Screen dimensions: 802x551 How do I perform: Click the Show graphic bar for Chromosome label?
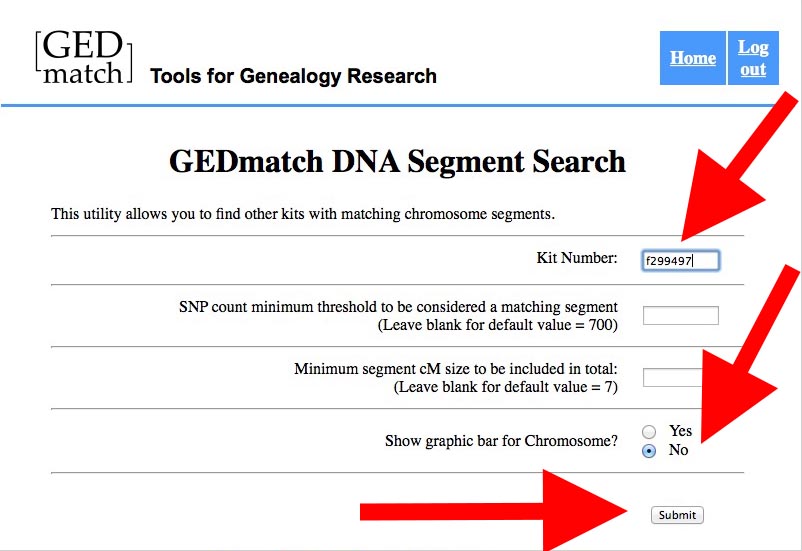pos(501,440)
